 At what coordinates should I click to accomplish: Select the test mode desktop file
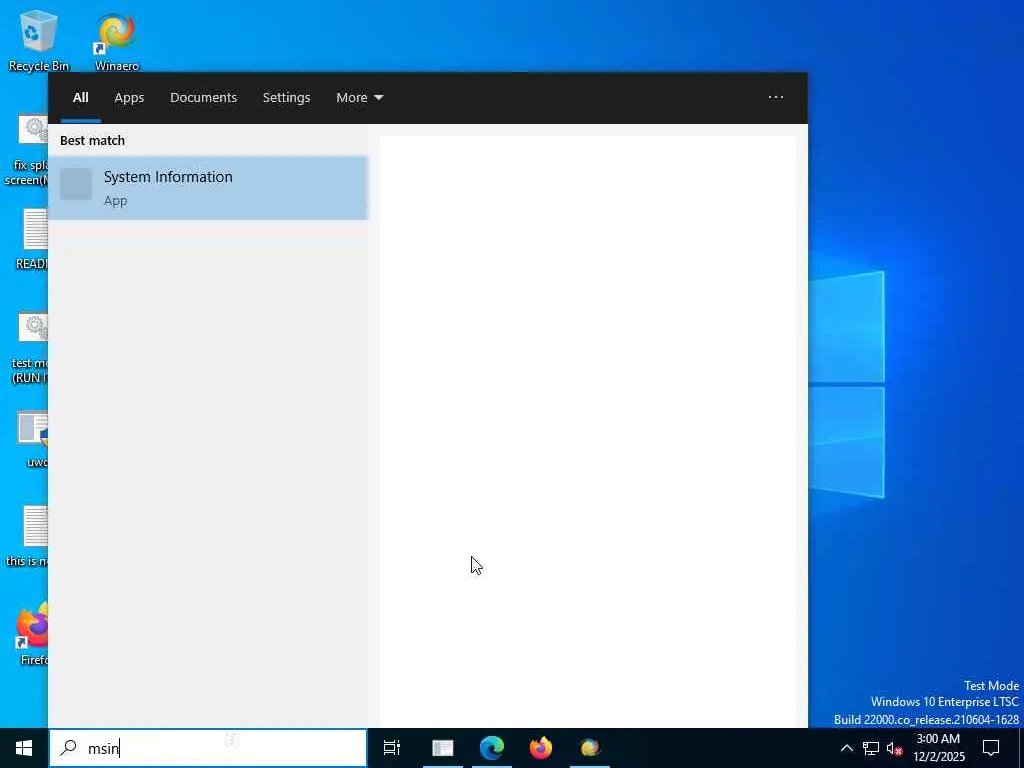(31, 347)
